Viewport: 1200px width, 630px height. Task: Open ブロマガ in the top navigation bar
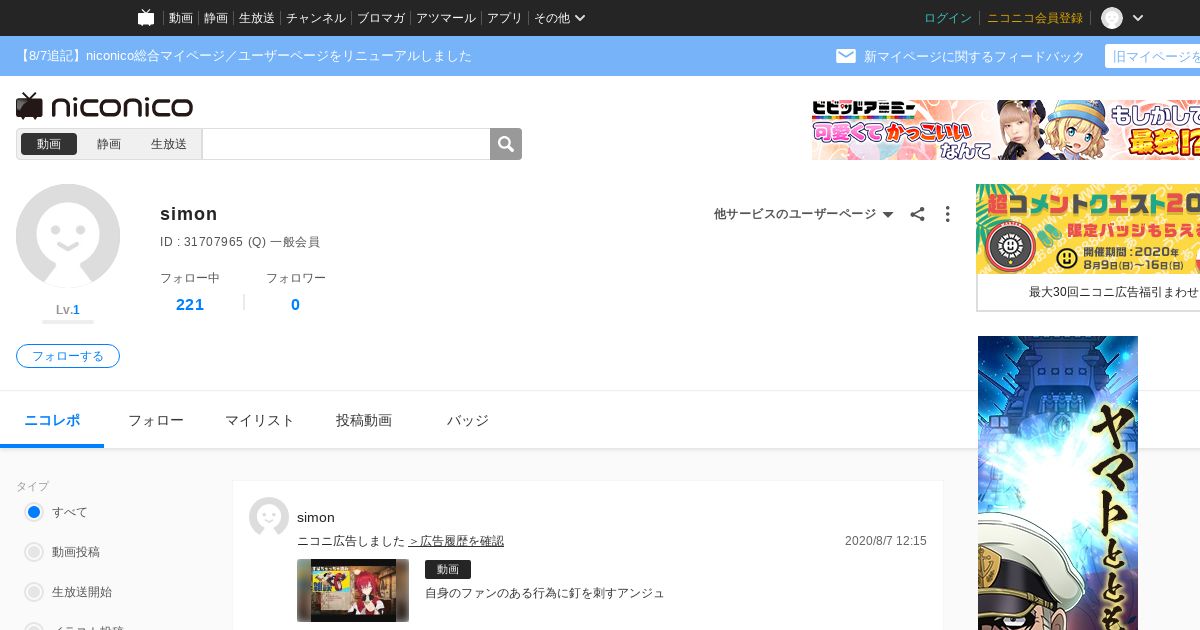pyautogui.click(x=381, y=18)
